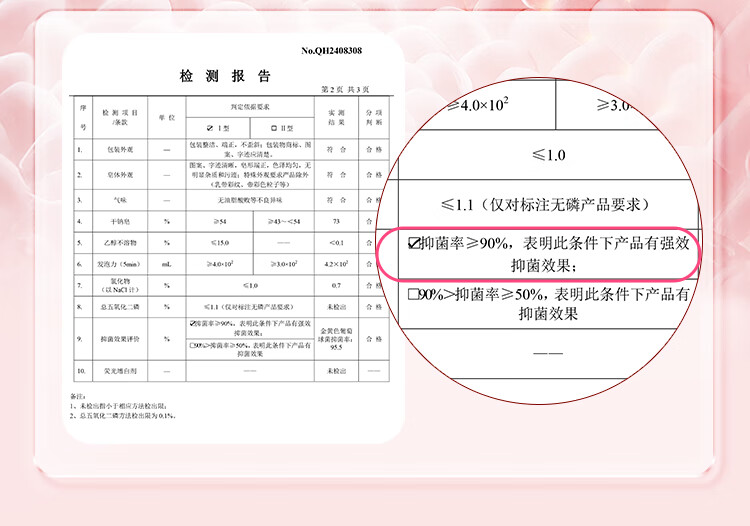
Task: Click unchecked 90%>抑菌率≥50% box in magnified circle
Action: (x=413, y=294)
